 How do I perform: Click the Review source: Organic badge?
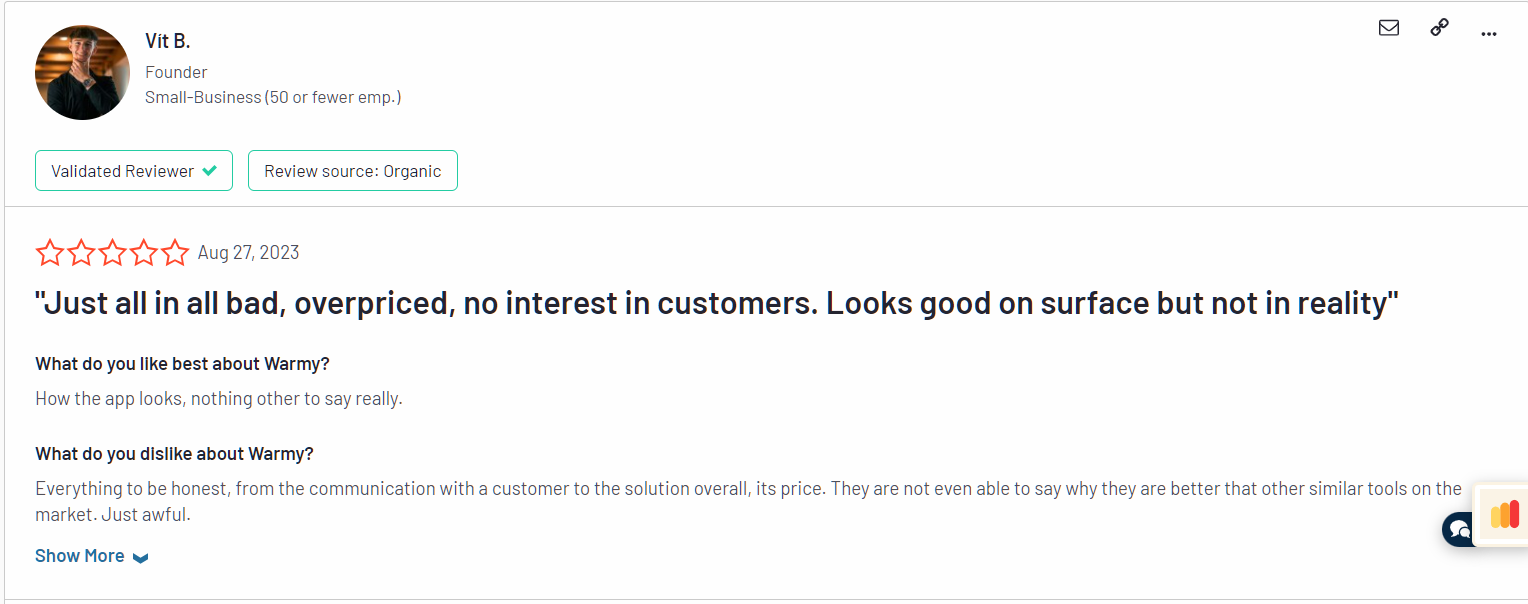pos(352,171)
